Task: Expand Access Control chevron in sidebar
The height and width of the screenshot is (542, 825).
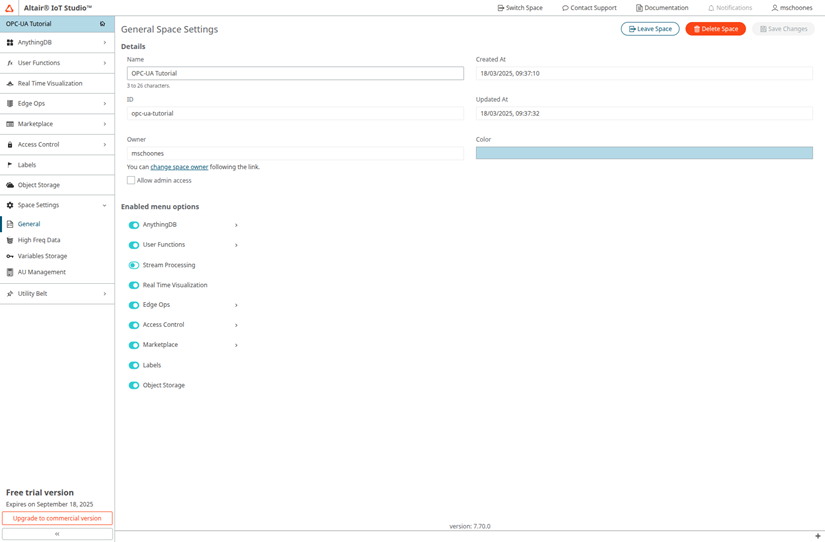Action: tap(105, 145)
